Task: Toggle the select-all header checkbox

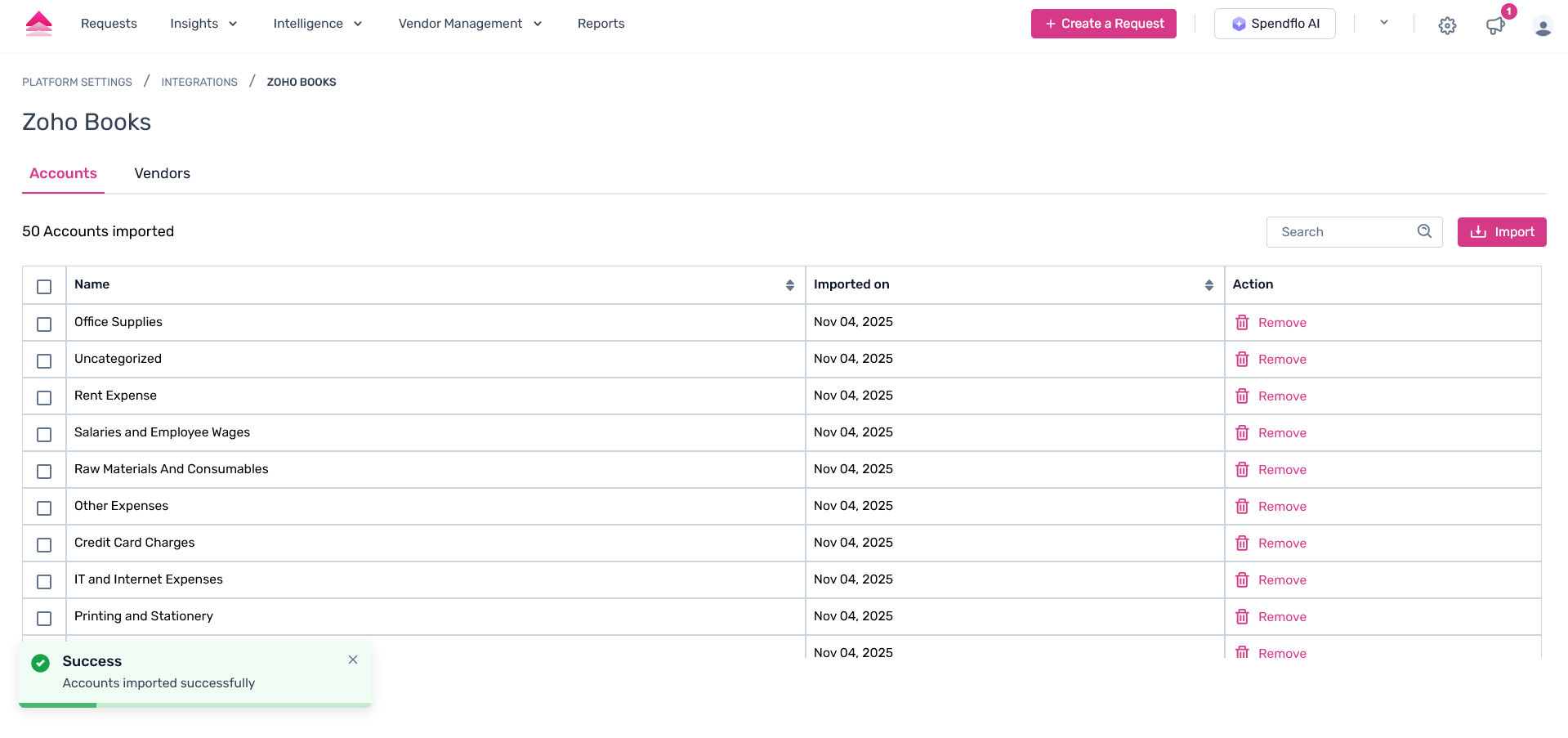Action: point(44,287)
